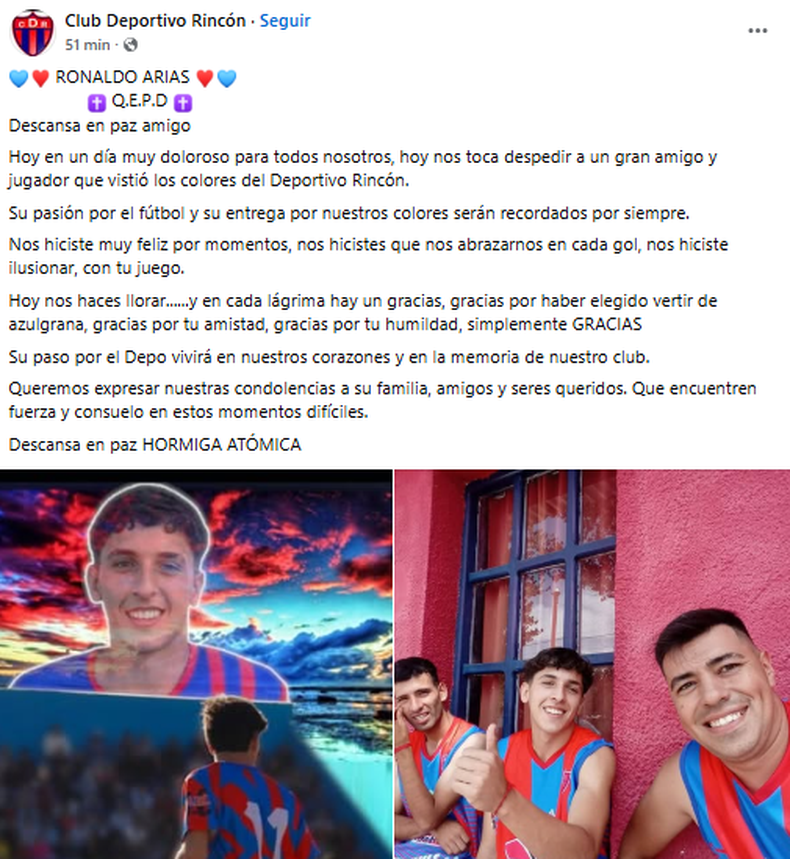
Task: Open the selfie photo by the pink wall
Action: tap(592, 664)
